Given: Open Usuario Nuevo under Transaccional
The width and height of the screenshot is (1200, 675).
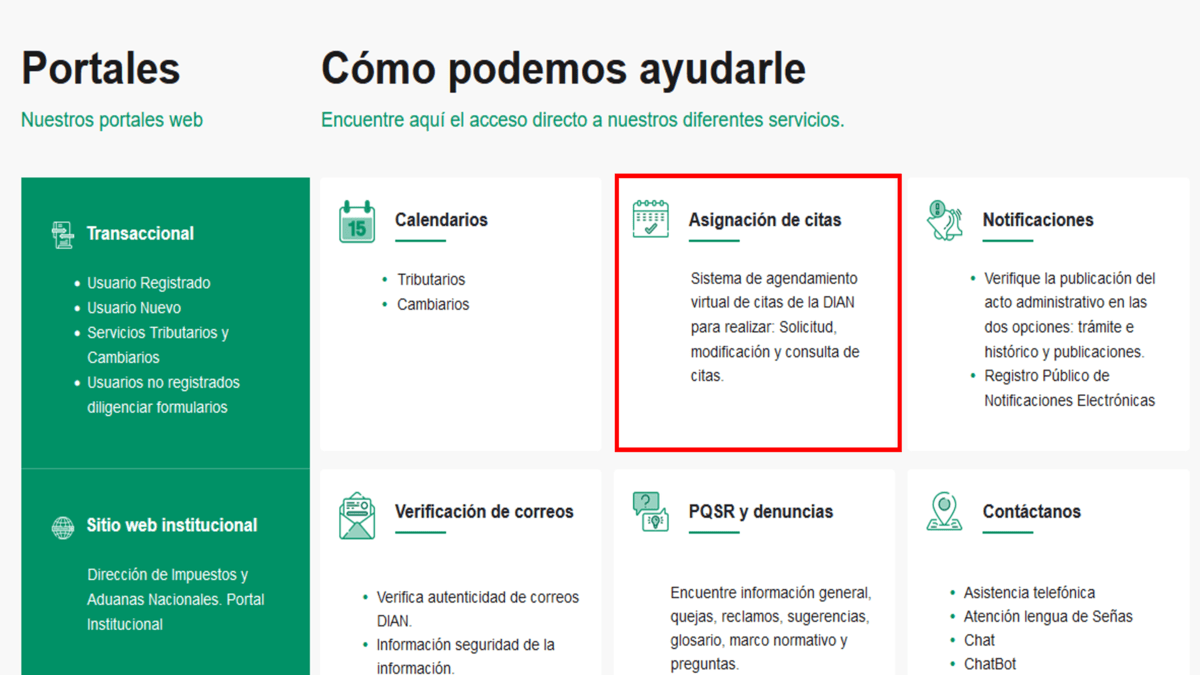Looking at the screenshot, I should pos(134,308).
